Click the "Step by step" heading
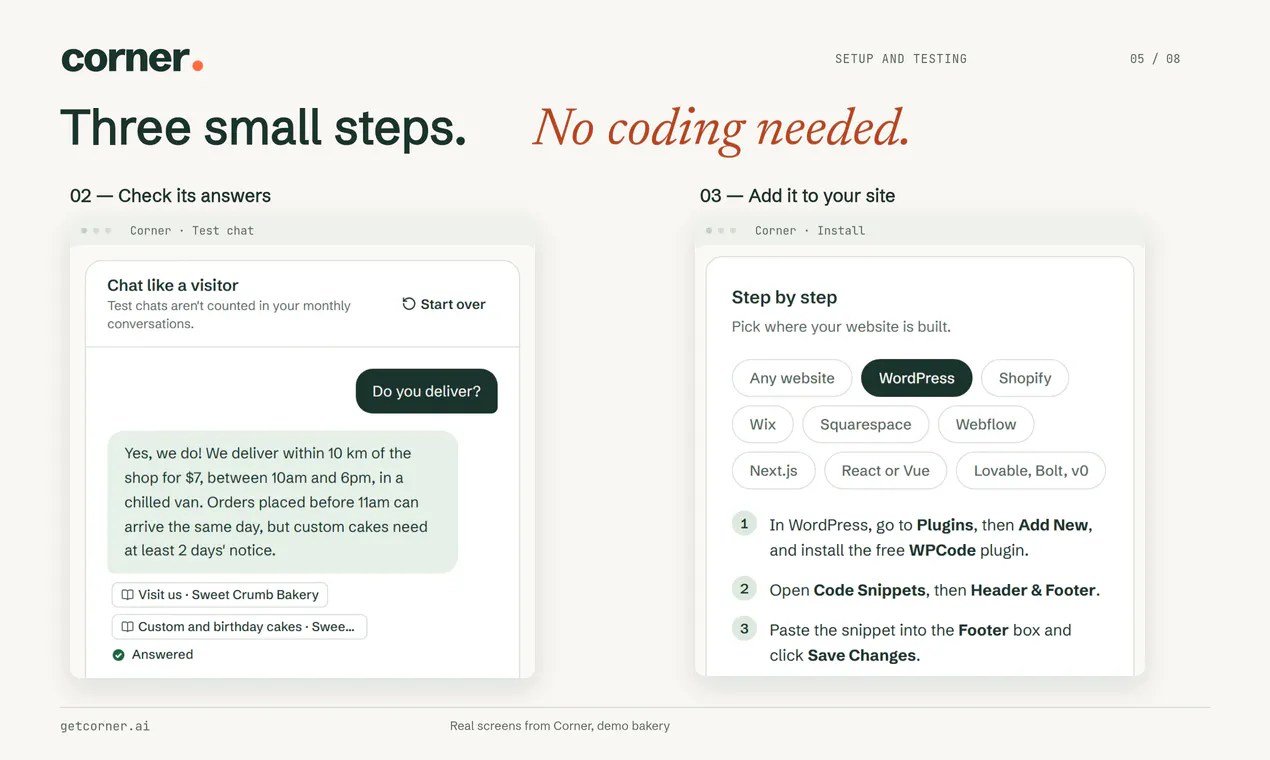The width and height of the screenshot is (1270, 760). pos(785,297)
